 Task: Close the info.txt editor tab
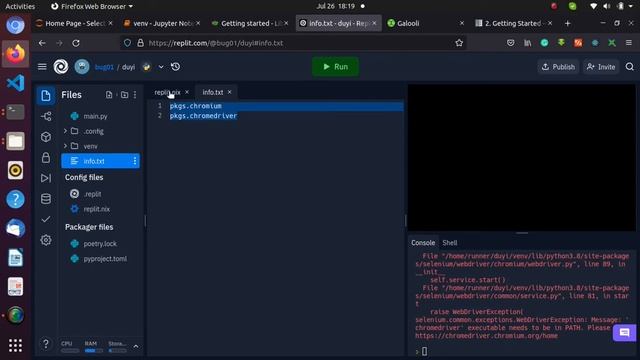229,92
